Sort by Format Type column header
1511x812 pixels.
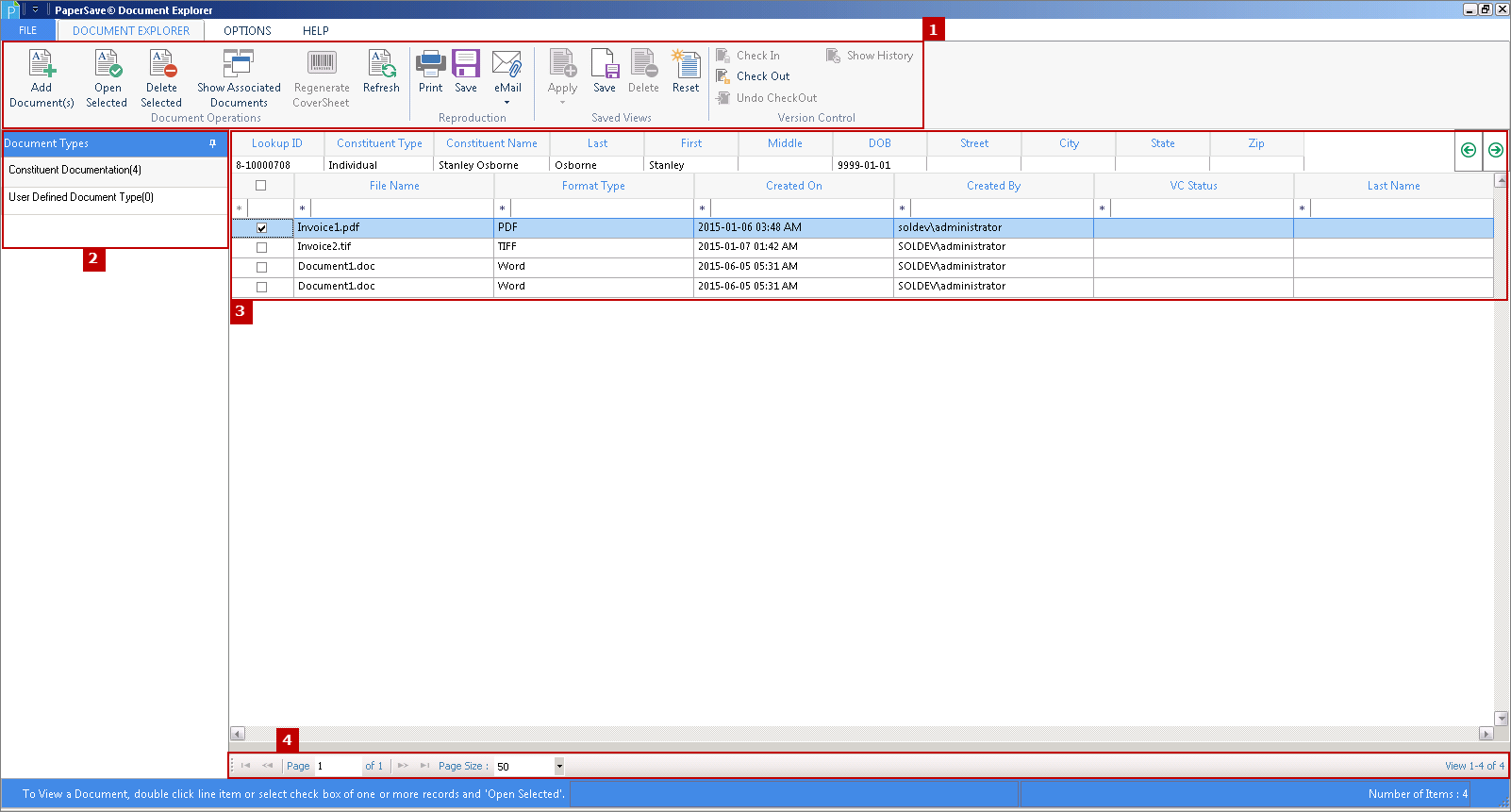593,186
